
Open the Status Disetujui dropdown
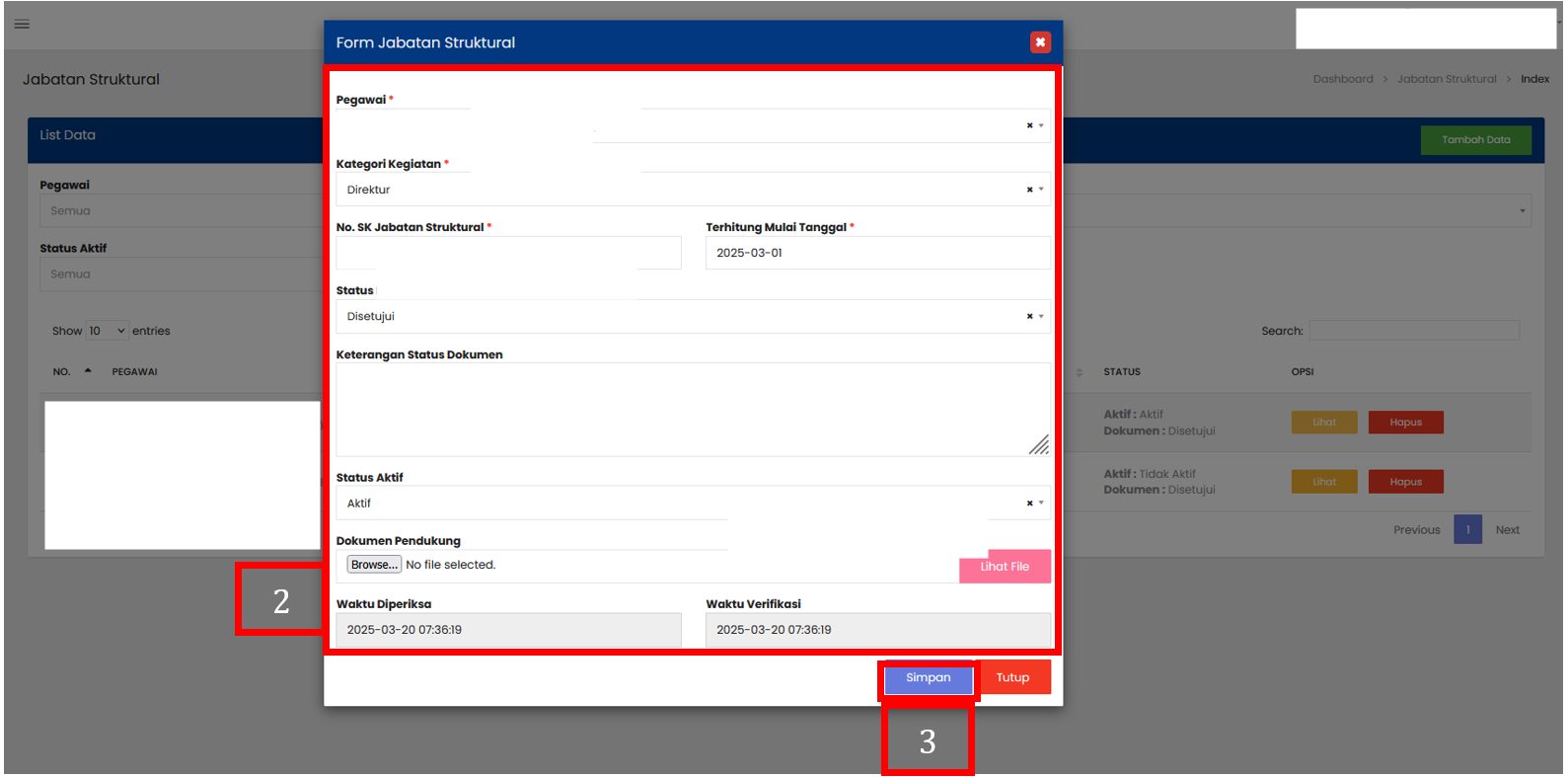coord(1041,316)
